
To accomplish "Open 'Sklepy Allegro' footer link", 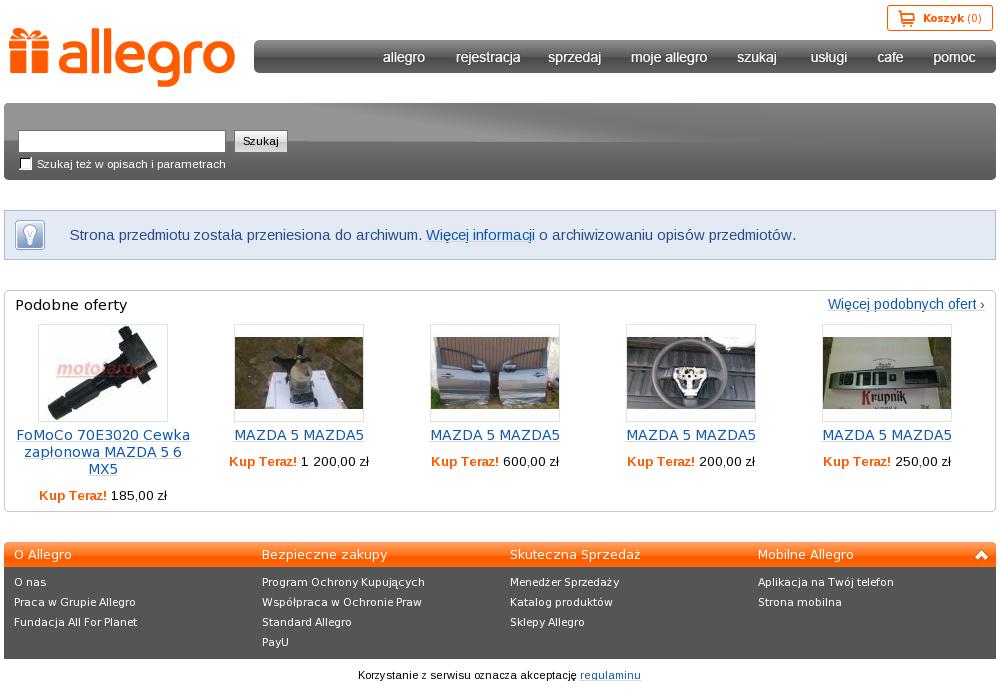I will point(547,622).
